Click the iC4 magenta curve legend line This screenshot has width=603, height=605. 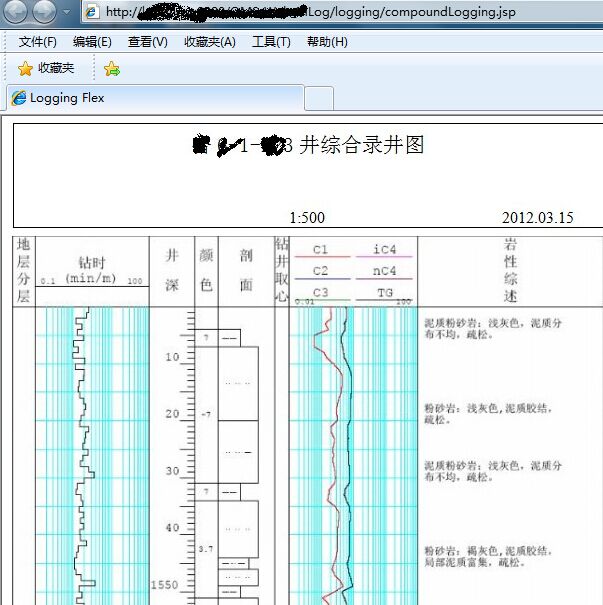pos(384,257)
